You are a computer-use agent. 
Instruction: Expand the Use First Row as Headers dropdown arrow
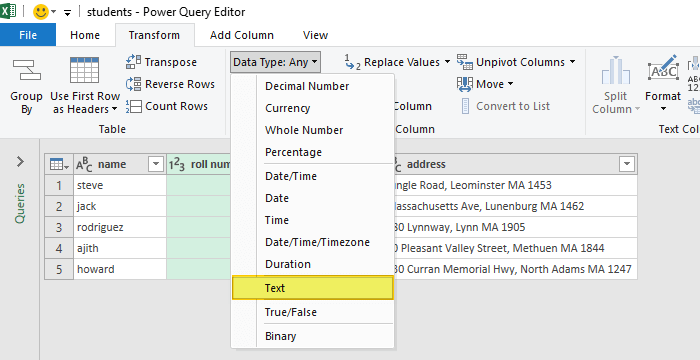coord(115,109)
